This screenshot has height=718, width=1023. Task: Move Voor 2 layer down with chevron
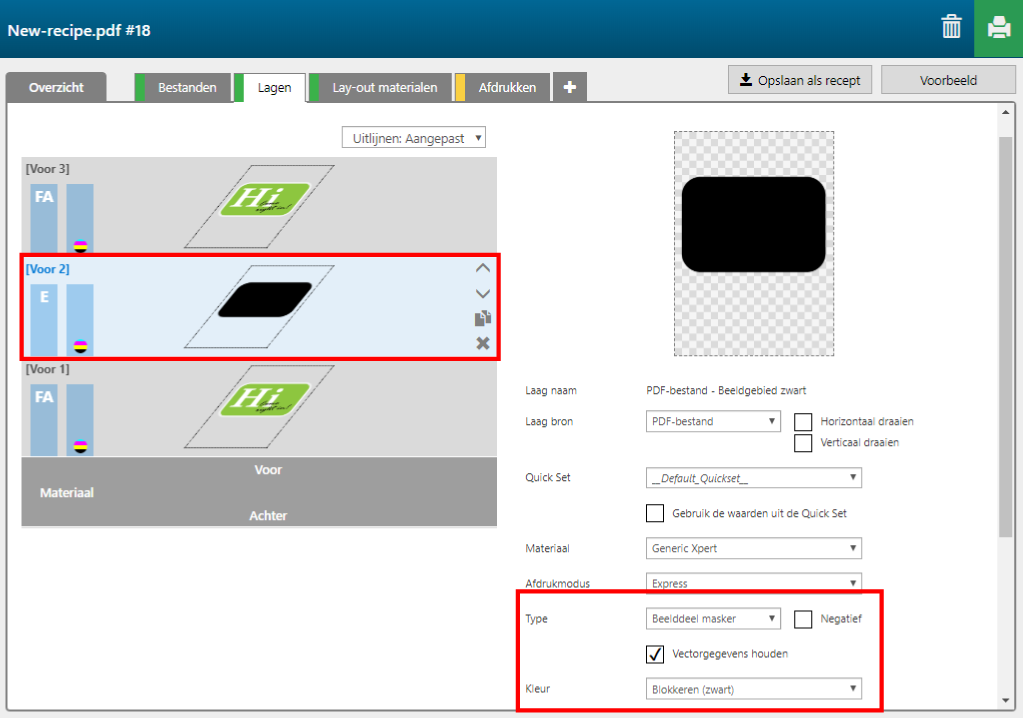483,293
